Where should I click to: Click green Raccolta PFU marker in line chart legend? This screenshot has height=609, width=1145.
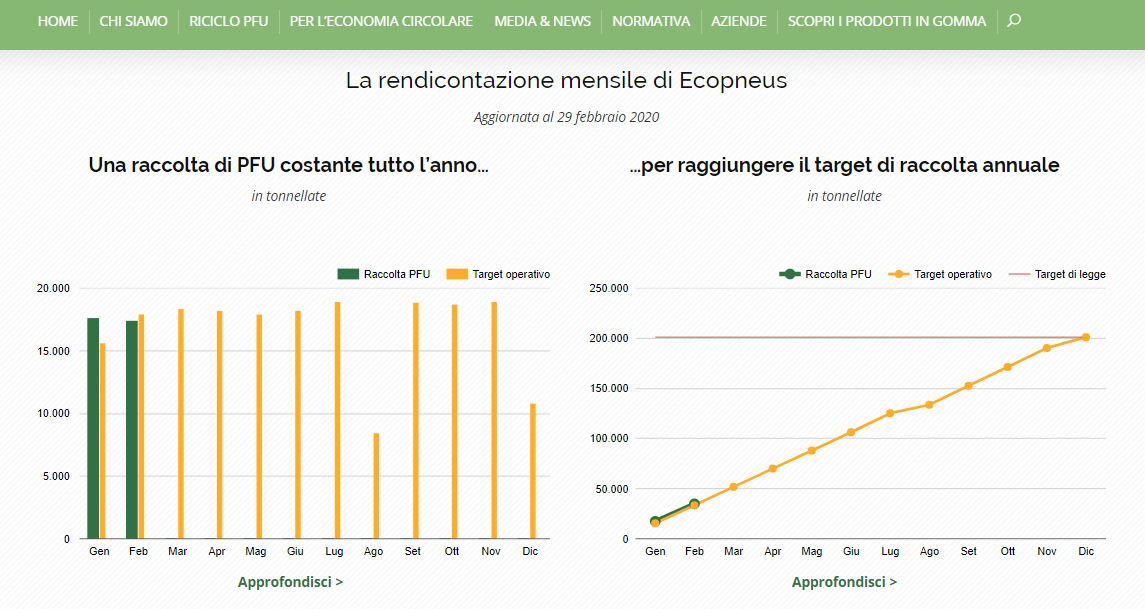point(789,274)
